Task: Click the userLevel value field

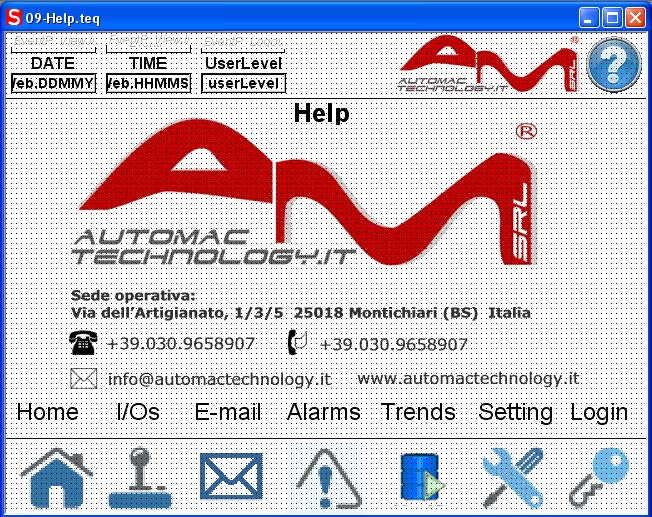Action: point(244,83)
